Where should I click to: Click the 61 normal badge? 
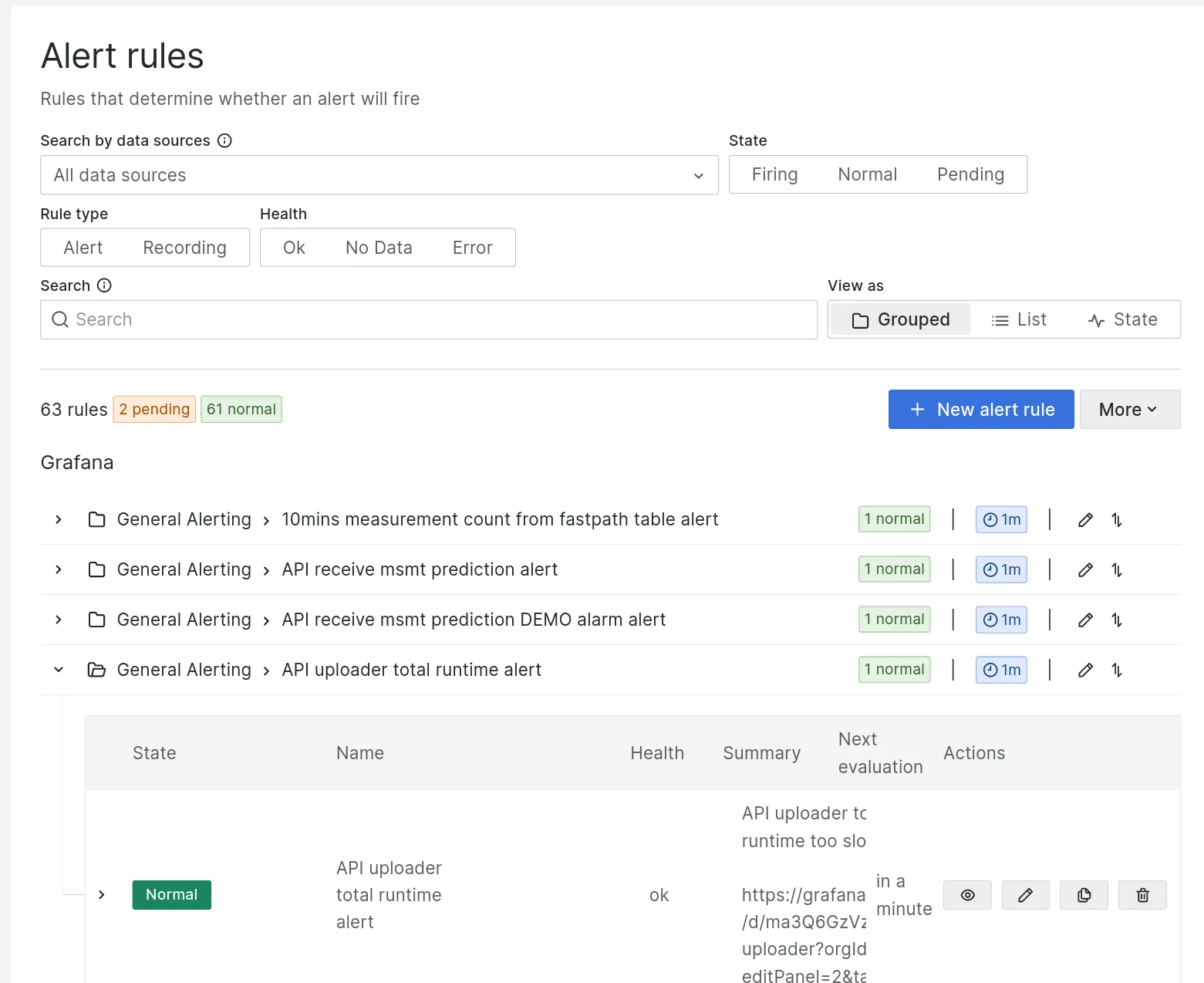point(241,409)
